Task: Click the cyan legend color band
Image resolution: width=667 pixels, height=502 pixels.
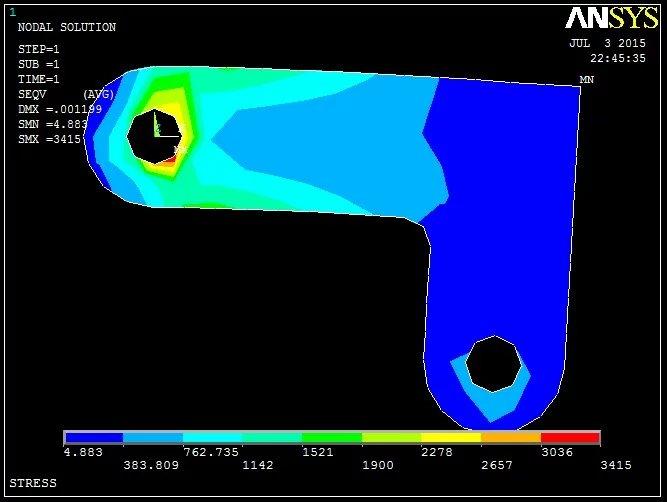Action: [213, 437]
